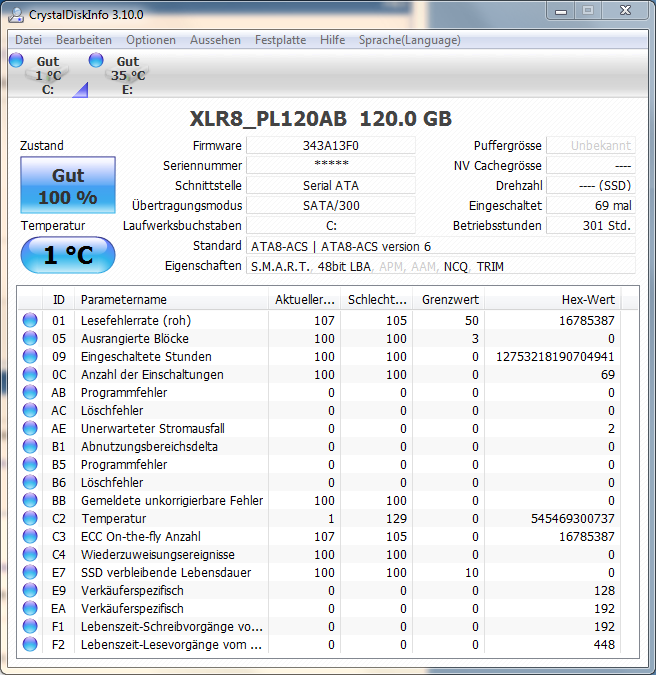Click the Betriebsstunden 301 Std. field
The height and width of the screenshot is (675, 656).
[x=591, y=225]
